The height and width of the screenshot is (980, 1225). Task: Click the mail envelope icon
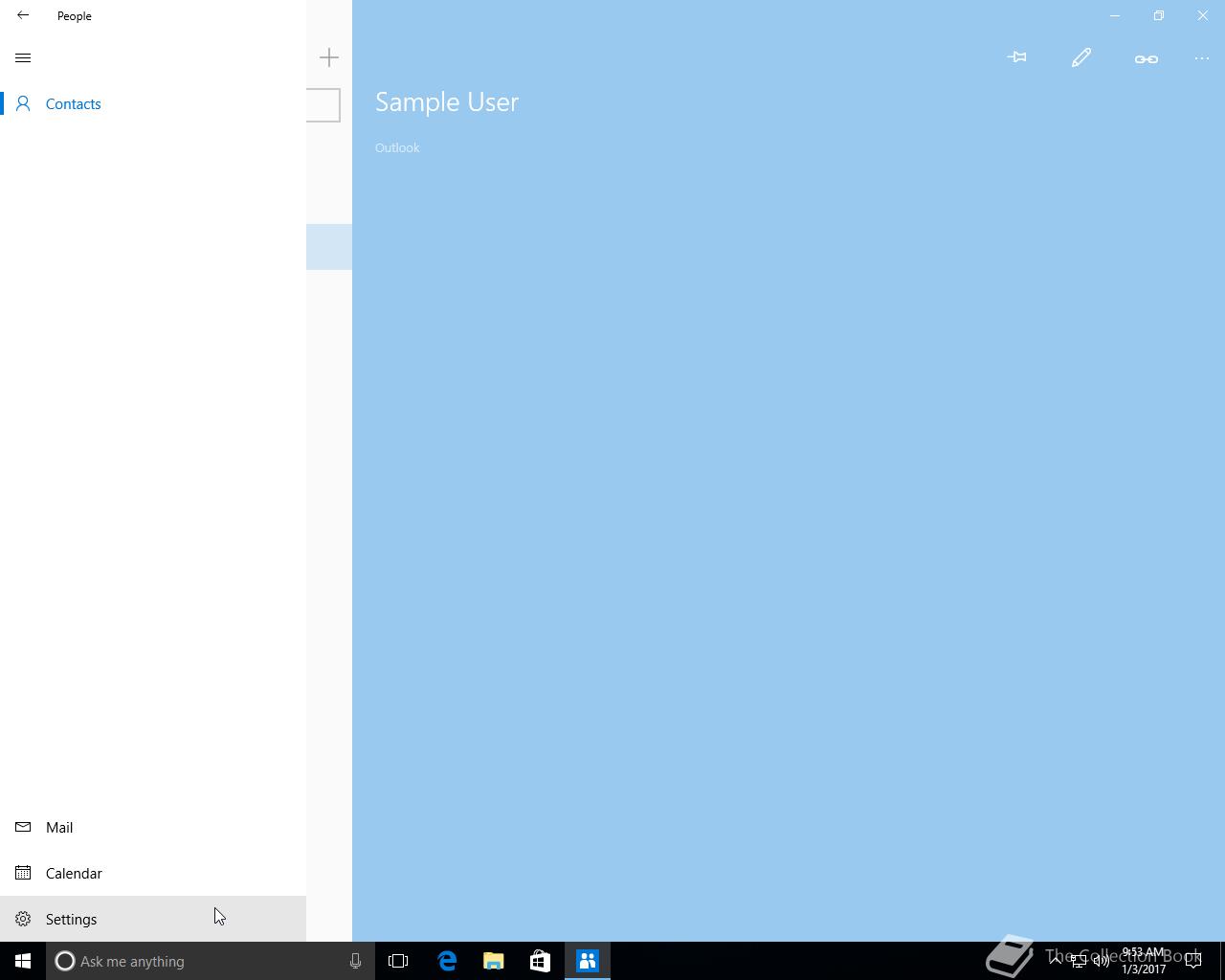23,827
